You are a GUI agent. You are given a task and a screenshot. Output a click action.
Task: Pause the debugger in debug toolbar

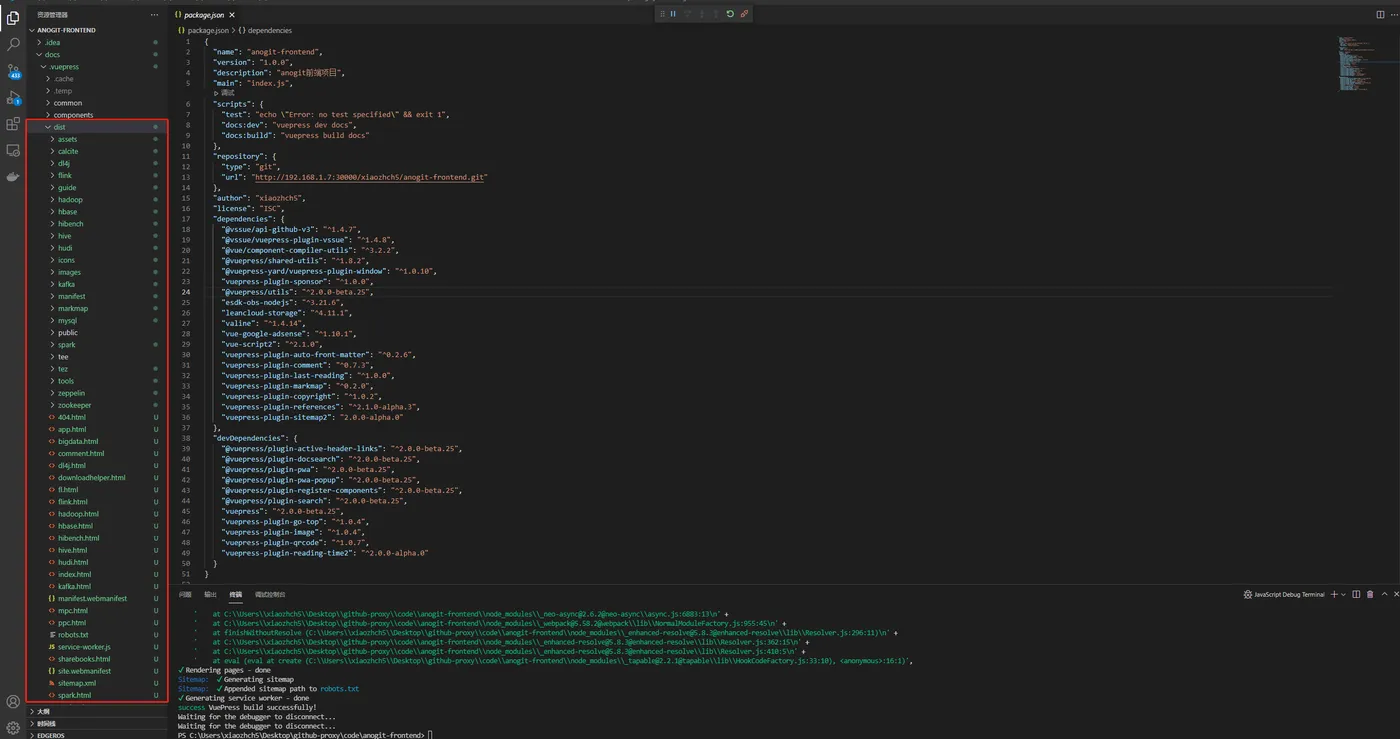(673, 14)
